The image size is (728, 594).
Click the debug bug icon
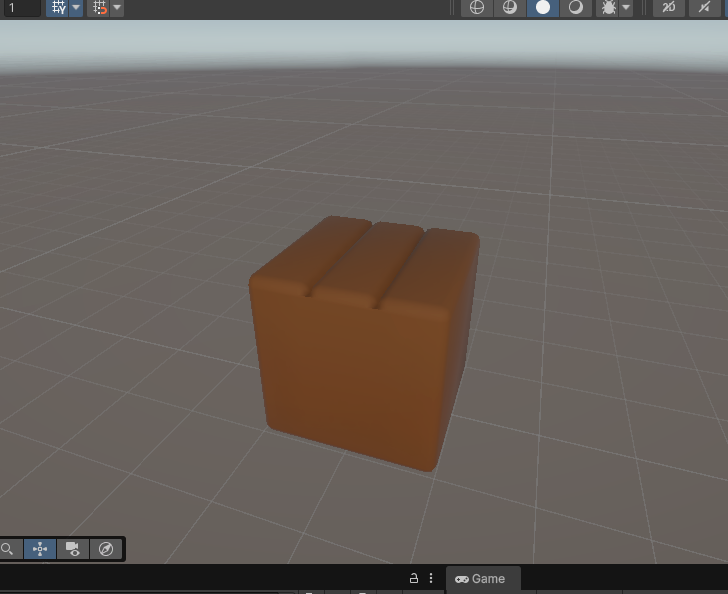(608, 8)
